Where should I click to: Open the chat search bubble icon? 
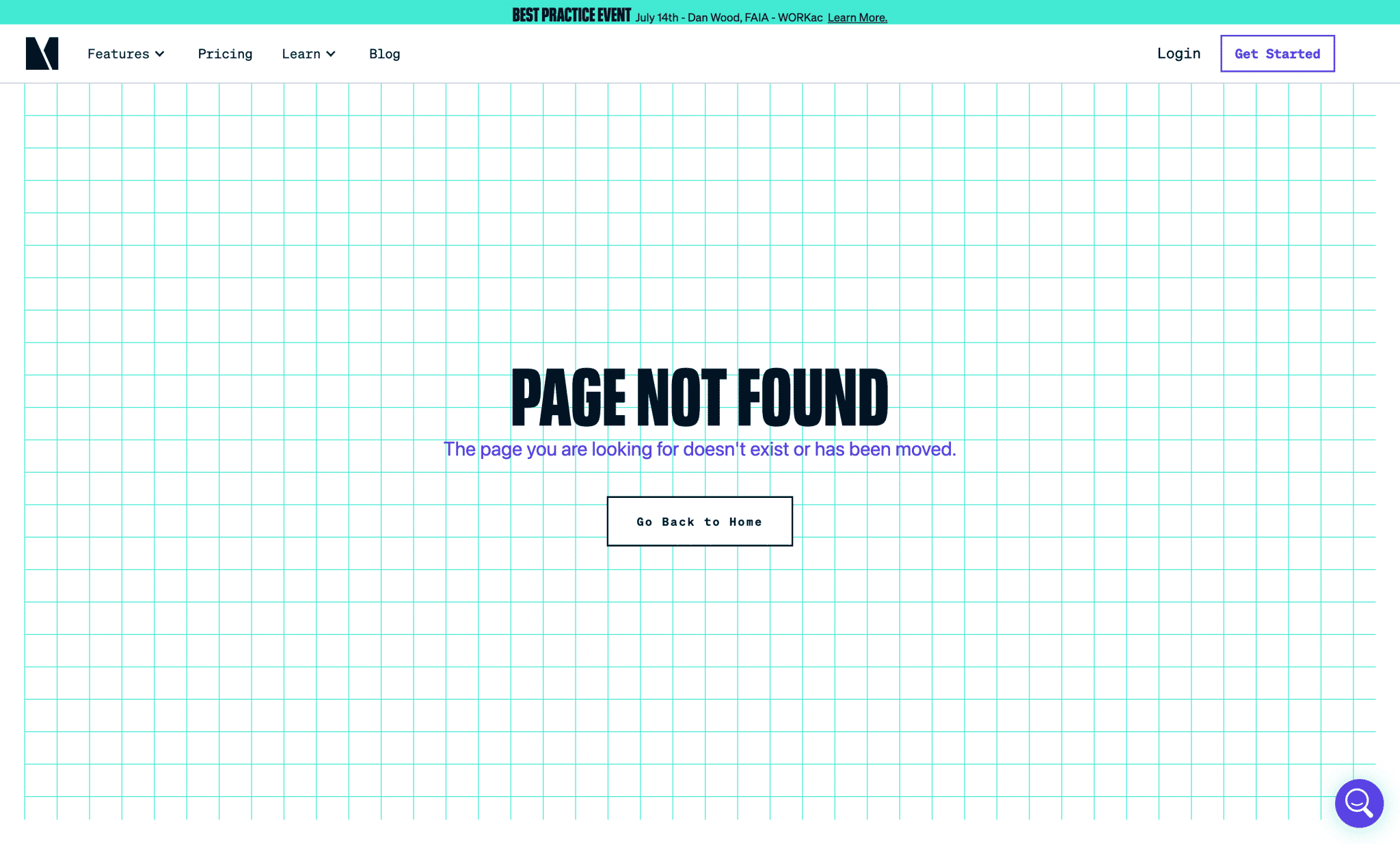(x=1359, y=803)
